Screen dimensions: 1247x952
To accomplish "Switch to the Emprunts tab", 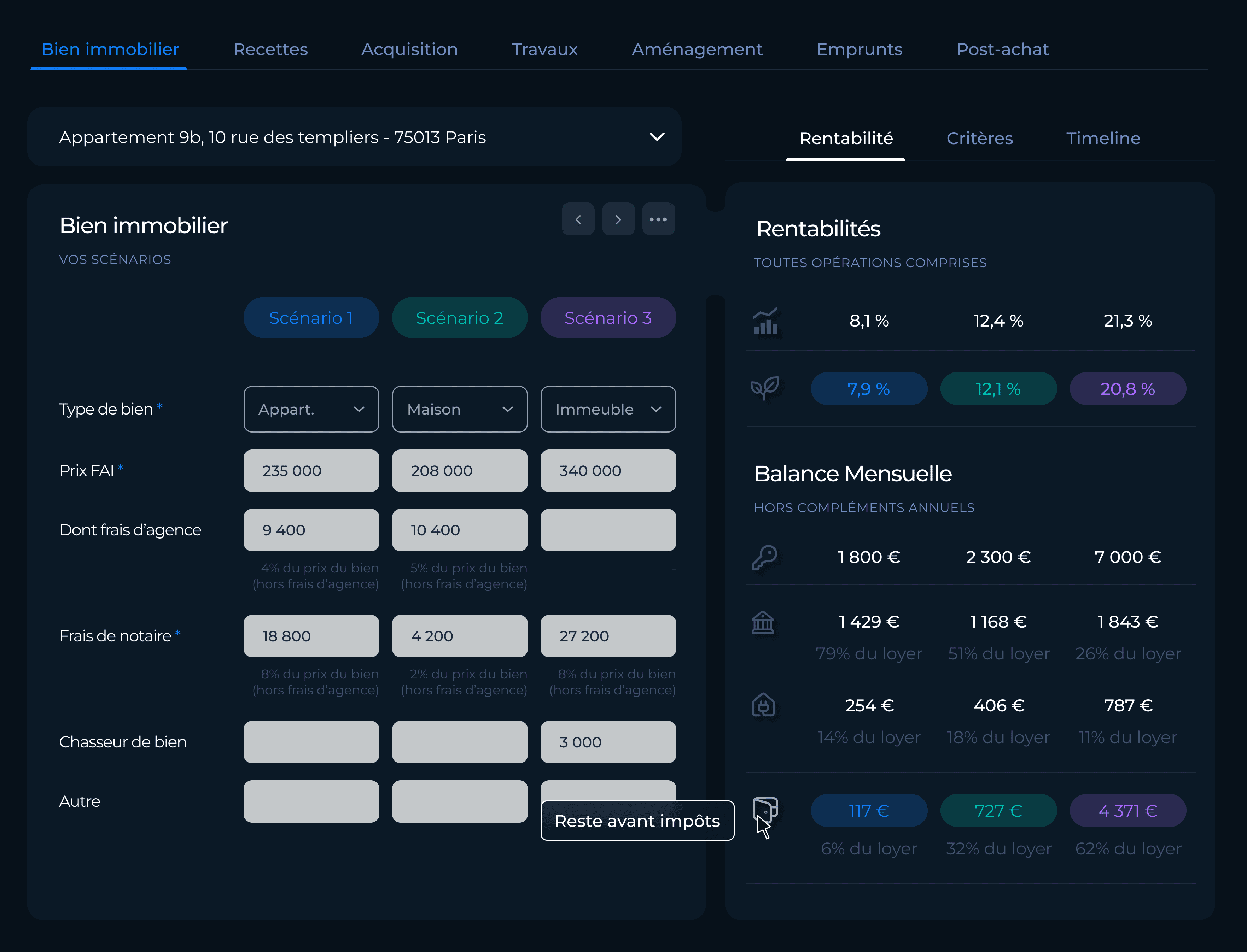I will (x=859, y=49).
